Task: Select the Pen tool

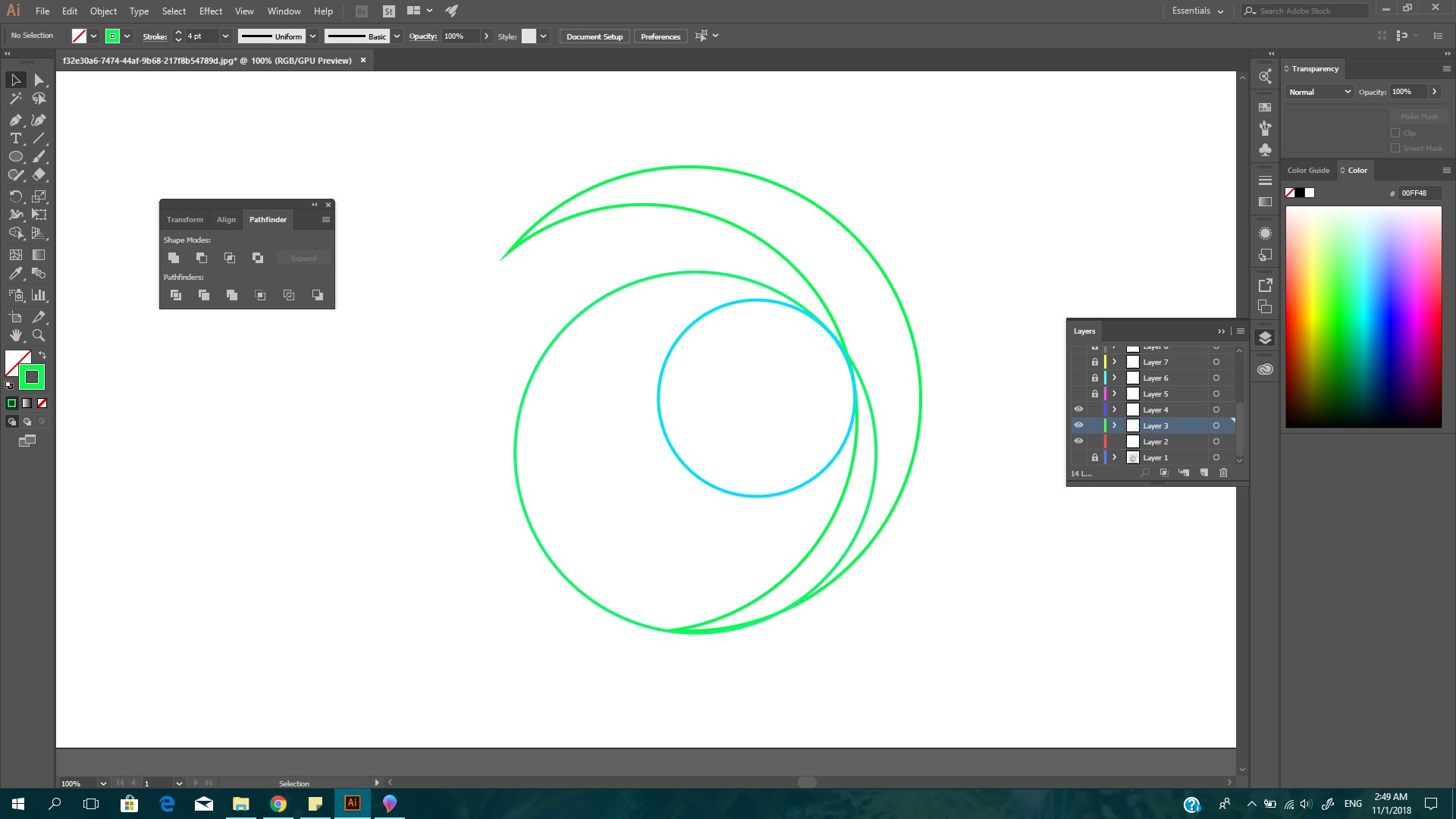Action: [15, 120]
